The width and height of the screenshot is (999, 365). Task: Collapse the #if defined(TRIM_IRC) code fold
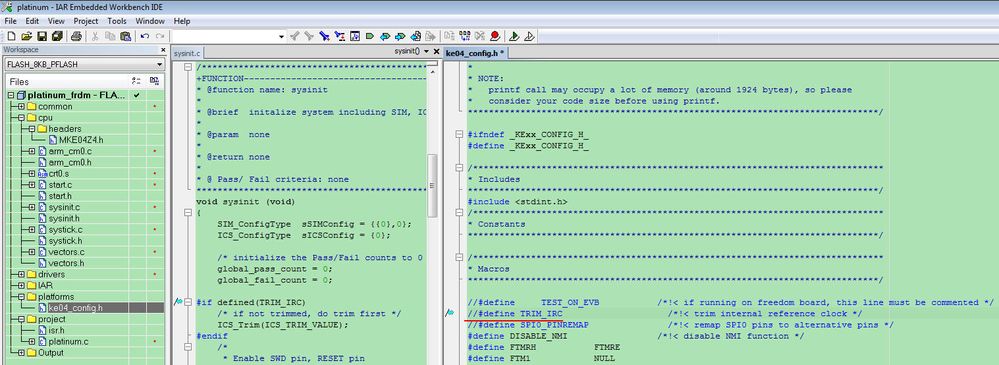(188, 302)
